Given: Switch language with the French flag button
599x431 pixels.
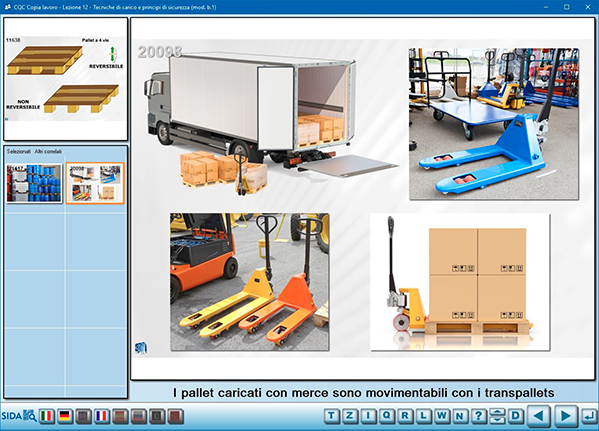Looking at the screenshot, I should pos(102,416).
